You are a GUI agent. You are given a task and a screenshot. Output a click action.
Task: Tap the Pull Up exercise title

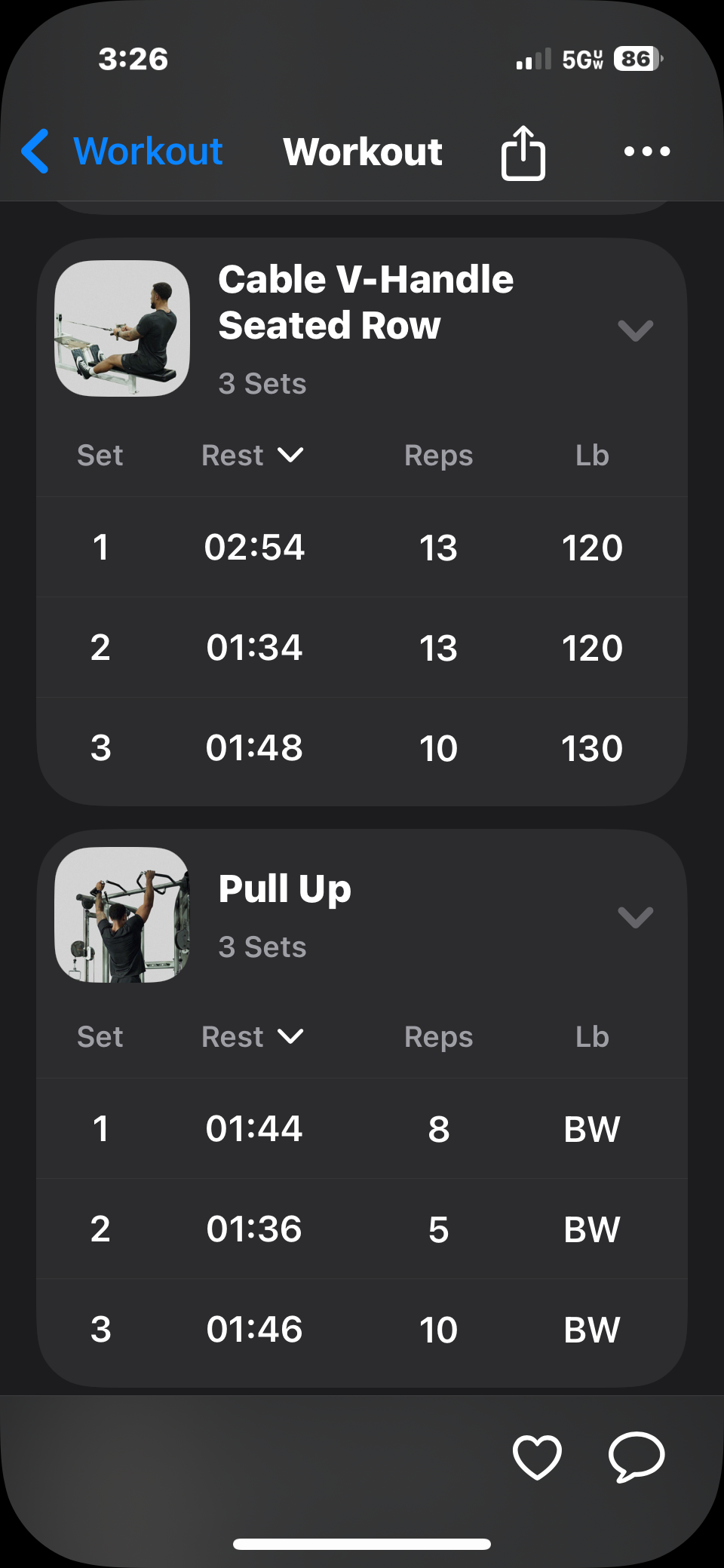pyautogui.click(x=285, y=888)
